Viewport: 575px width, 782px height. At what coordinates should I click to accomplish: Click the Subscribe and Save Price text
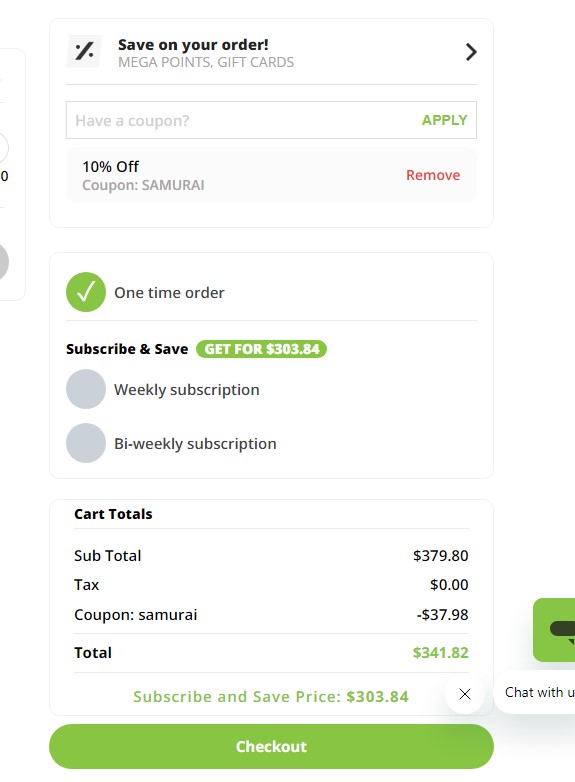click(x=271, y=696)
